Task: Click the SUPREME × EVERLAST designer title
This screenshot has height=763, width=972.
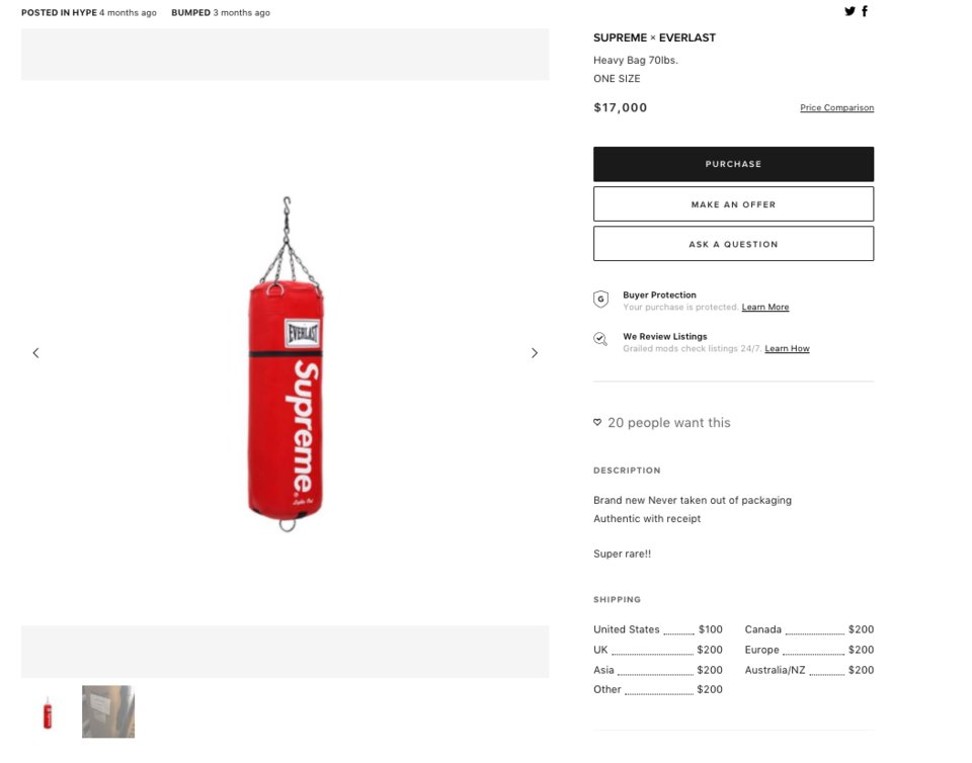Action: 654,38
